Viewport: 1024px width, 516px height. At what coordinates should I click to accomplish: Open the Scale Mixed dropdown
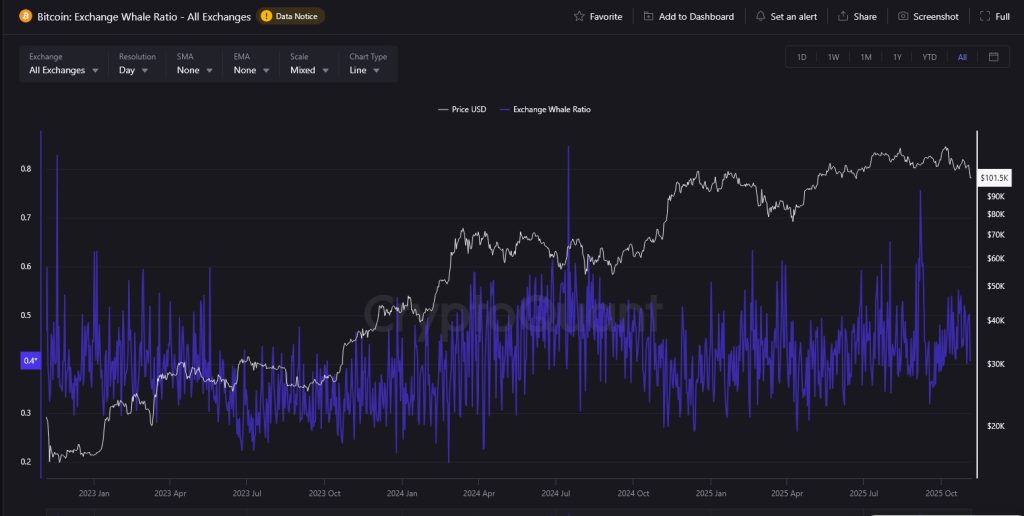click(x=309, y=70)
